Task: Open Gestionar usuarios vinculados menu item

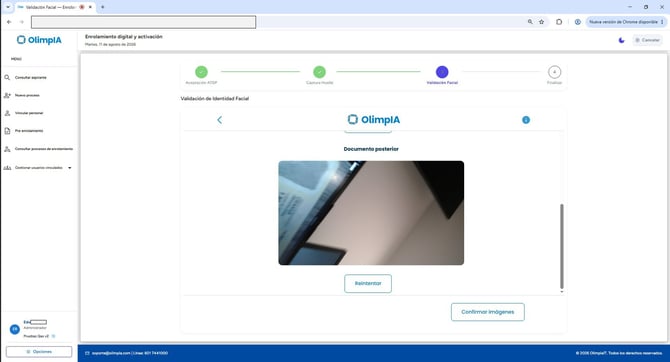Action: pyautogui.click(x=38, y=168)
